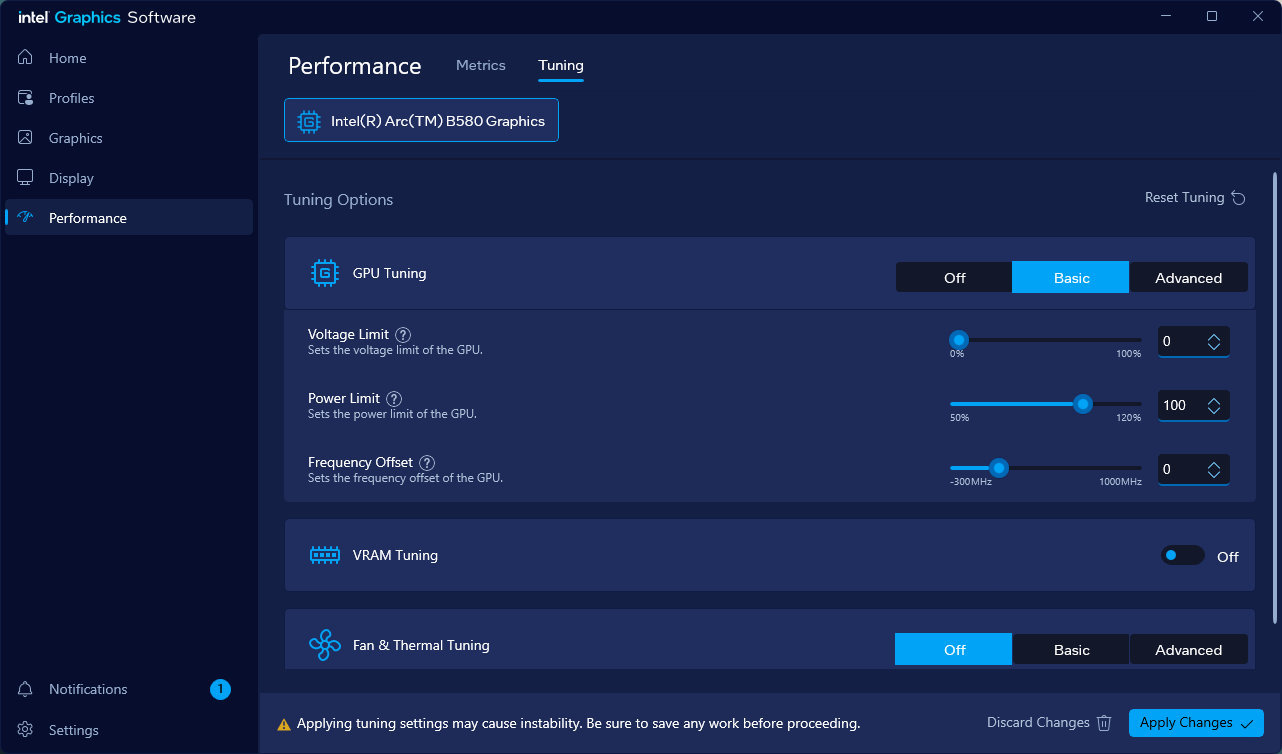This screenshot has height=754, width=1282.
Task: Click the Reset Tuning arrow icon
Action: 1238,198
